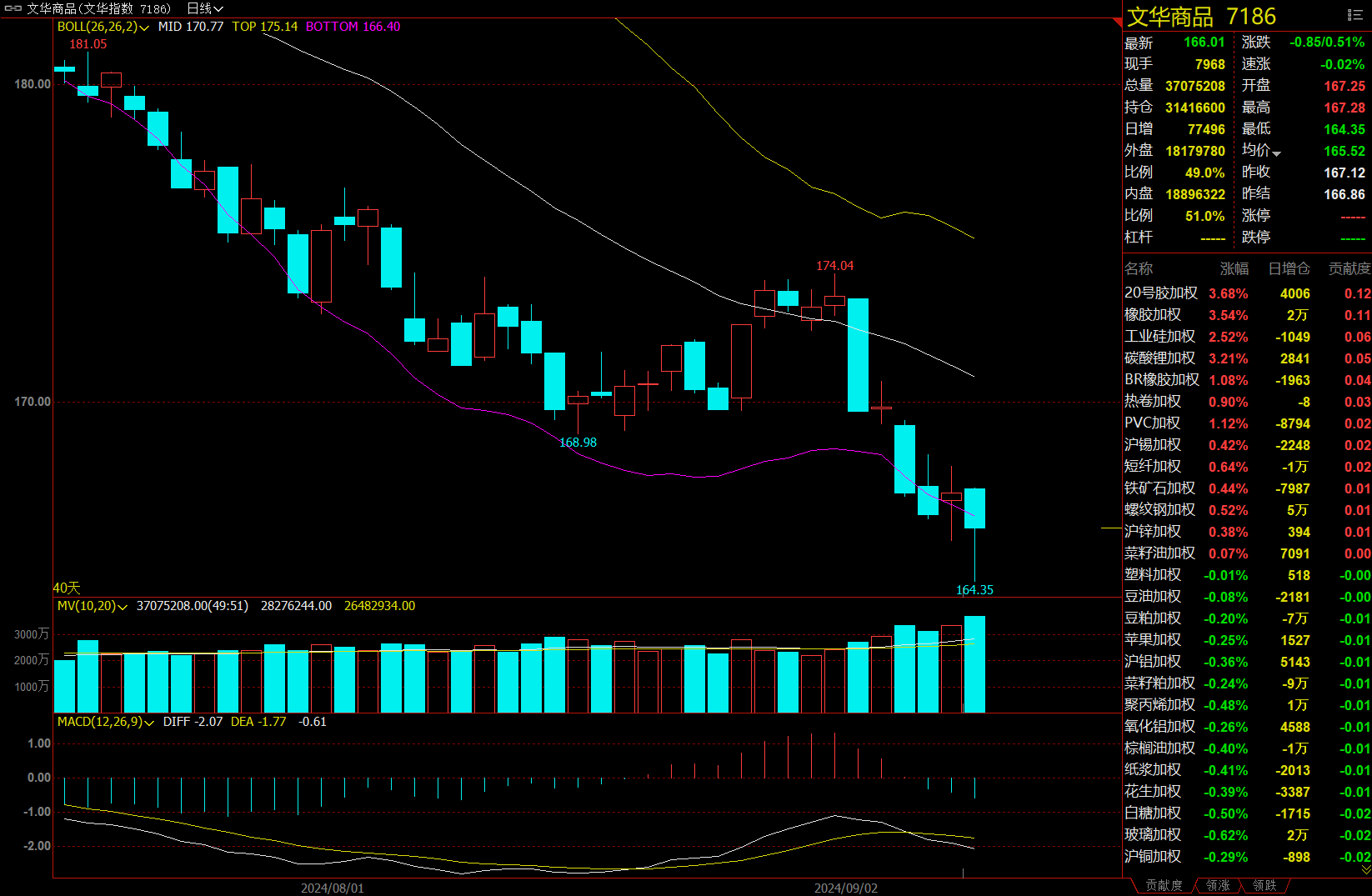
Task: Click the 40天 range label on chart
Action: [x=67, y=588]
